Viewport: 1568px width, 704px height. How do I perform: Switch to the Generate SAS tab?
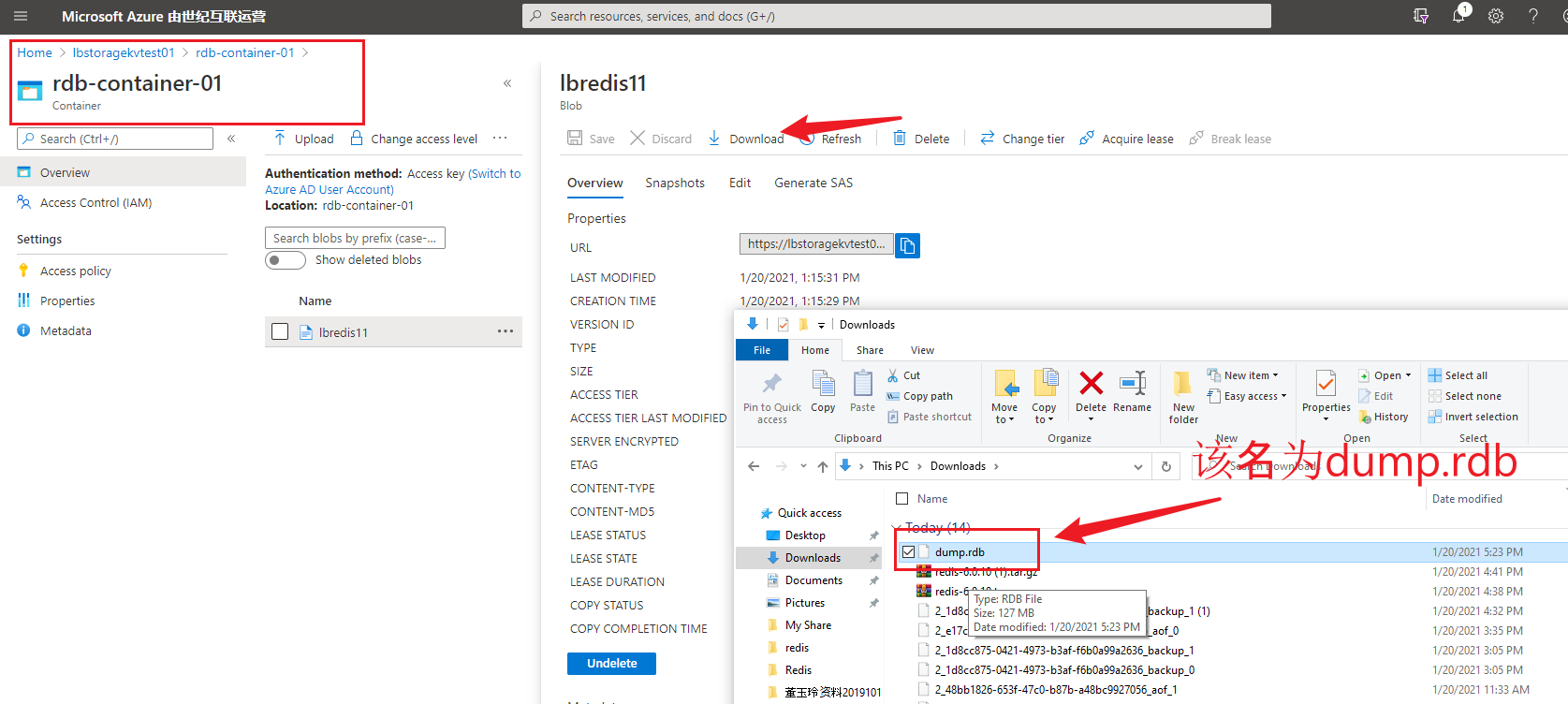point(813,183)
